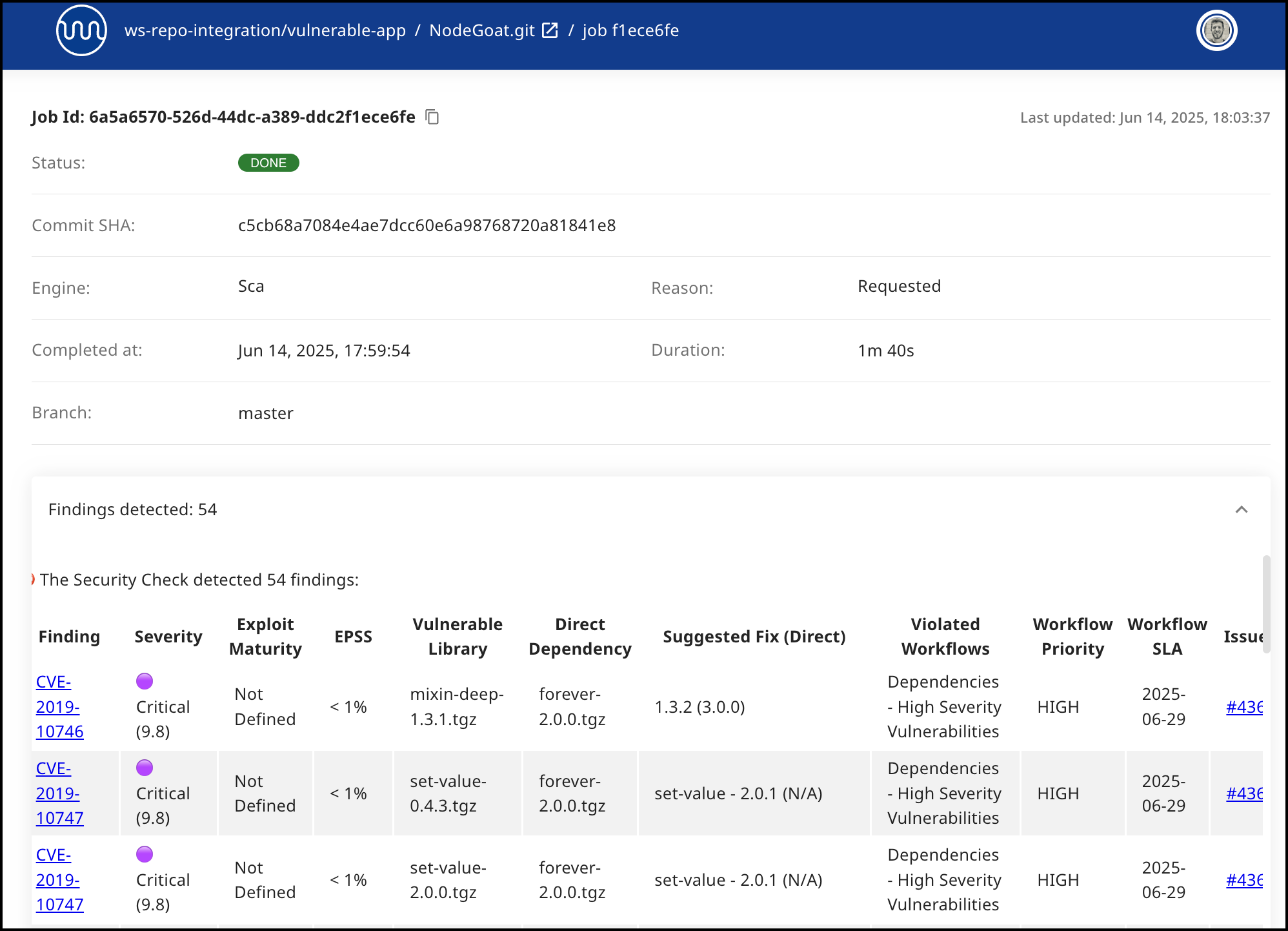This screenshot has width=1288, height=931.
Task: Click Findings detected: 54 panel header
Action: (x=132, y=509)
